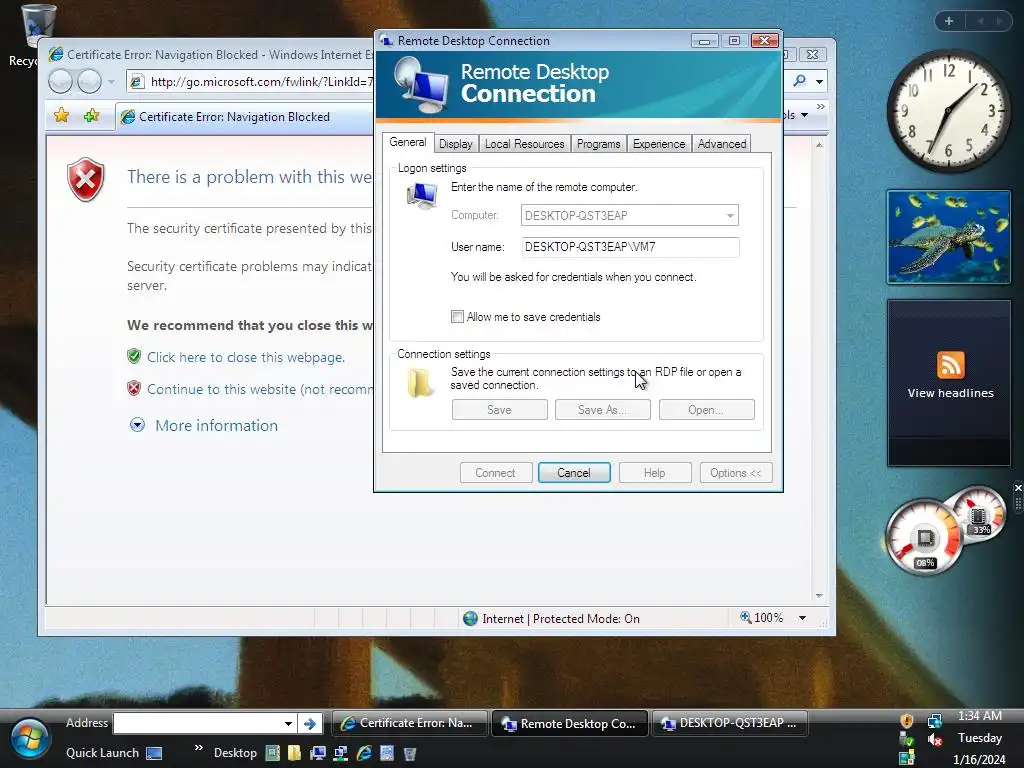This screenshot has width=1024, height=768.
Task: Open Recycle Bin icon in the Desktop toolbar
Action: point(409,753)
